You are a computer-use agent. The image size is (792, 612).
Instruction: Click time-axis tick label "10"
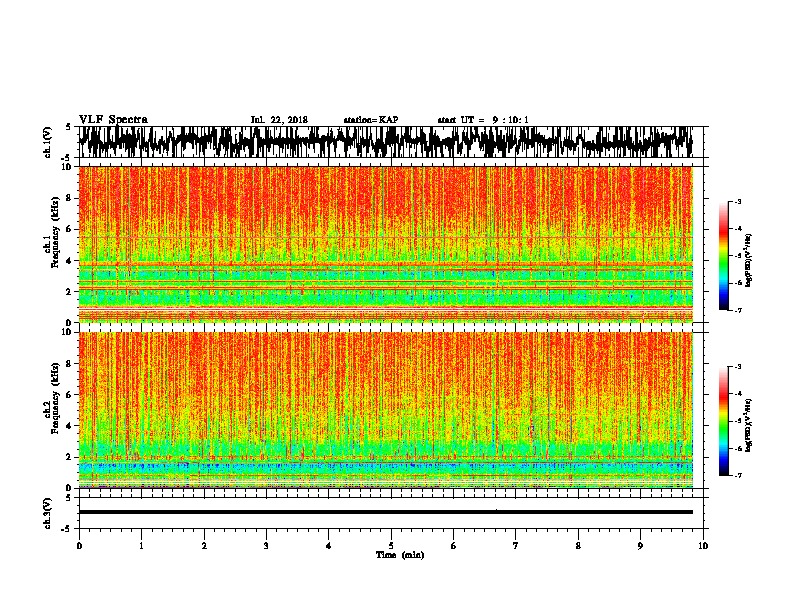(703, 546)
